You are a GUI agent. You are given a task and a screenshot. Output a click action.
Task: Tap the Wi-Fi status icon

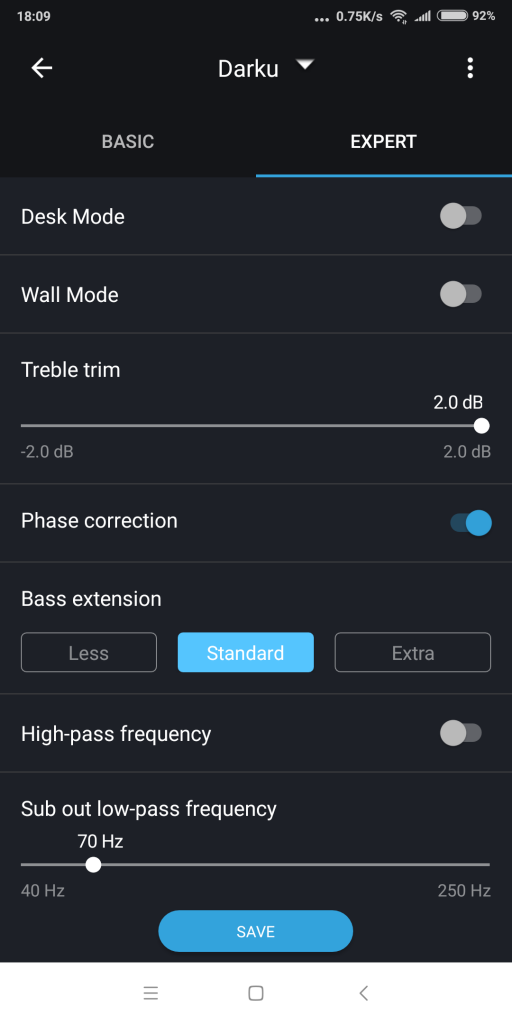tap(398, 16)
